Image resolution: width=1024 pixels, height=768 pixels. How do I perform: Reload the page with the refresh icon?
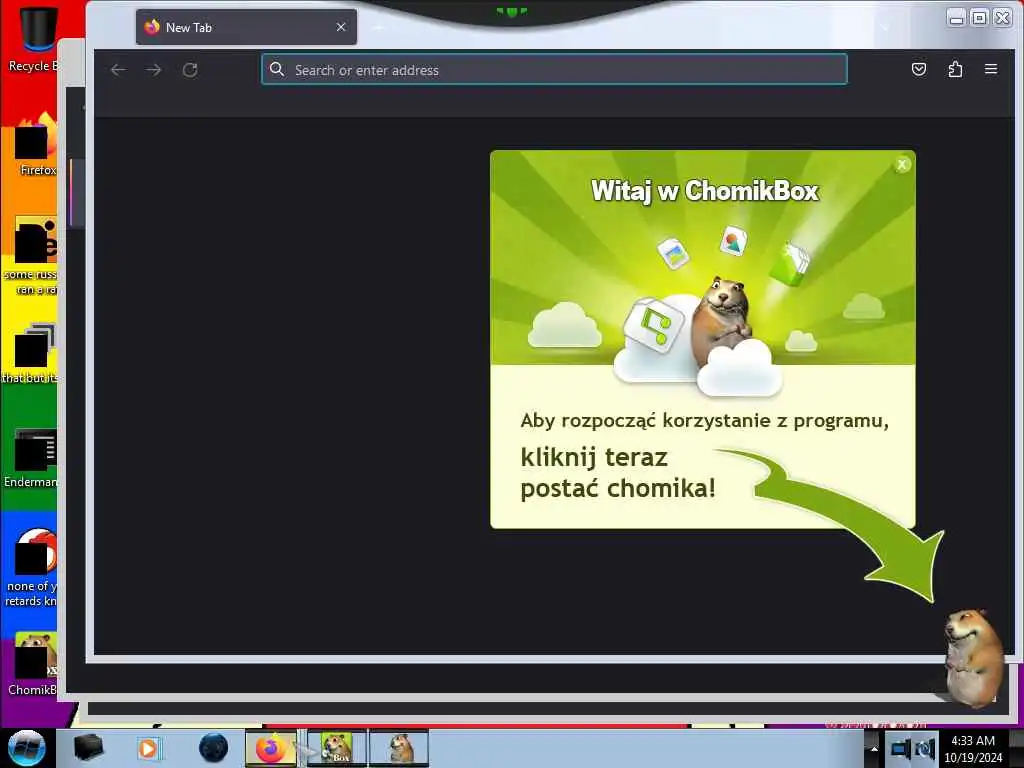pyautogui.click(x=190, y=70)
